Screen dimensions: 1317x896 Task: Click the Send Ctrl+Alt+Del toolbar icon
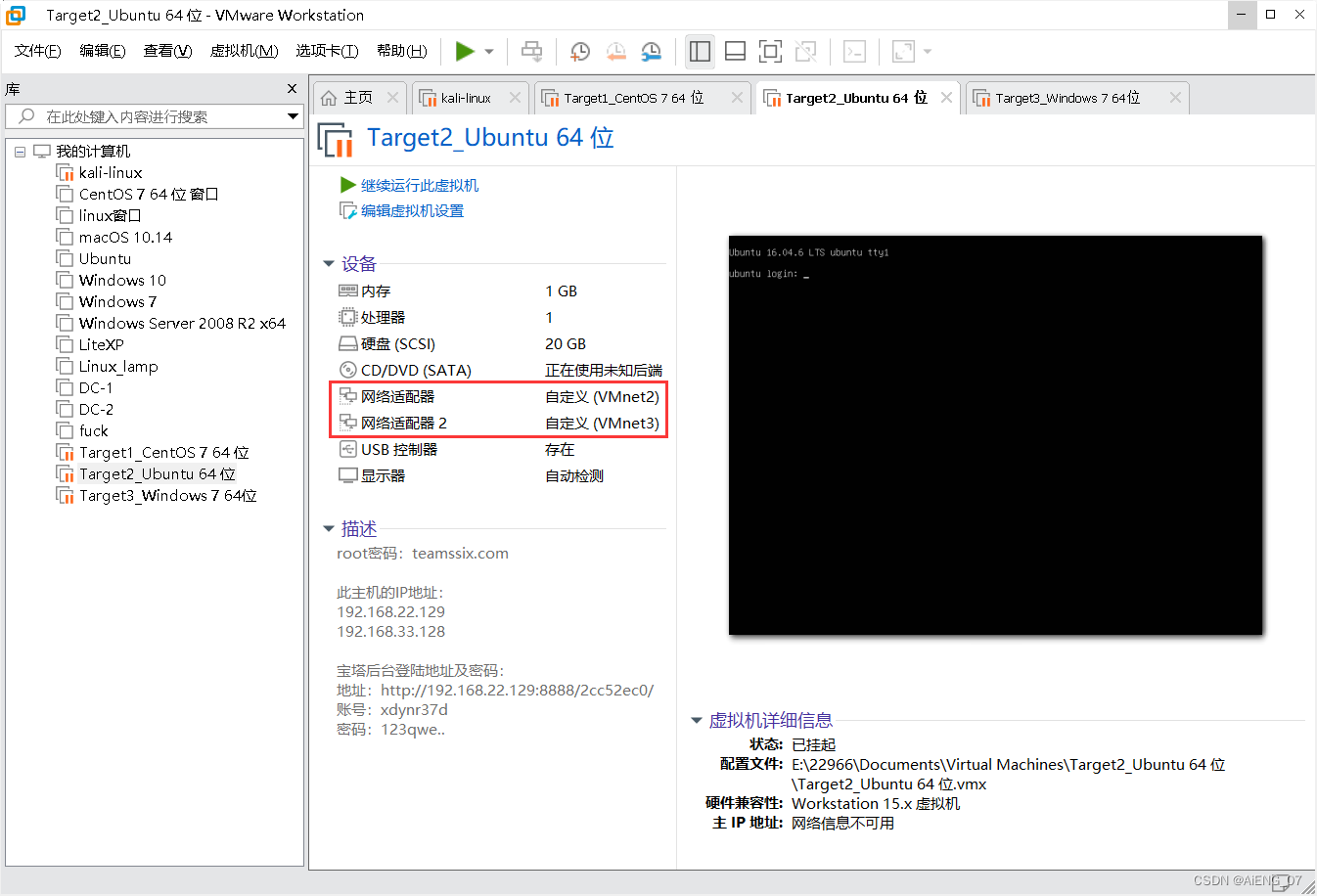pos(531,51)
